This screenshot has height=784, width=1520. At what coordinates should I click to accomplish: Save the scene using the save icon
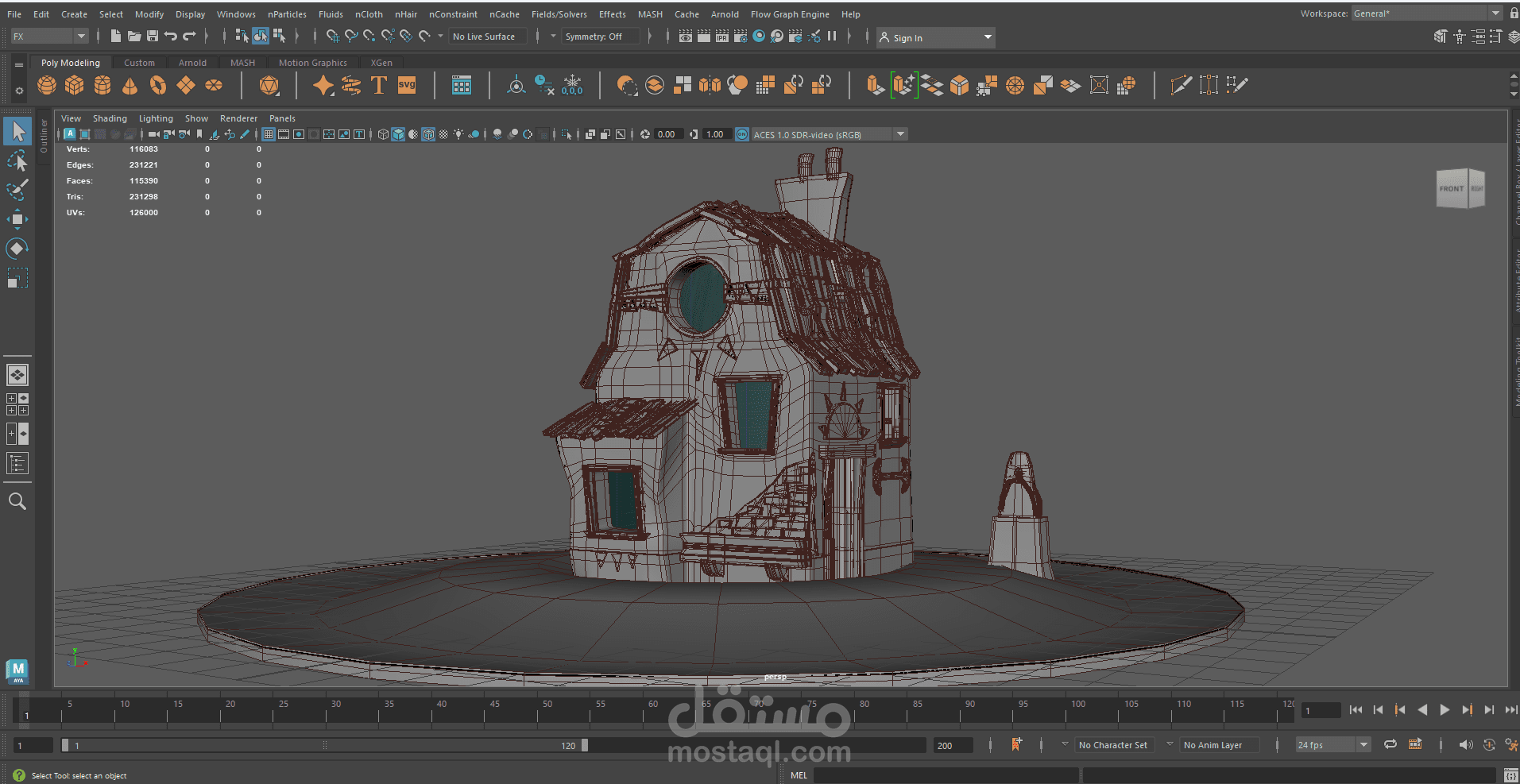click(x=152, y=36)
